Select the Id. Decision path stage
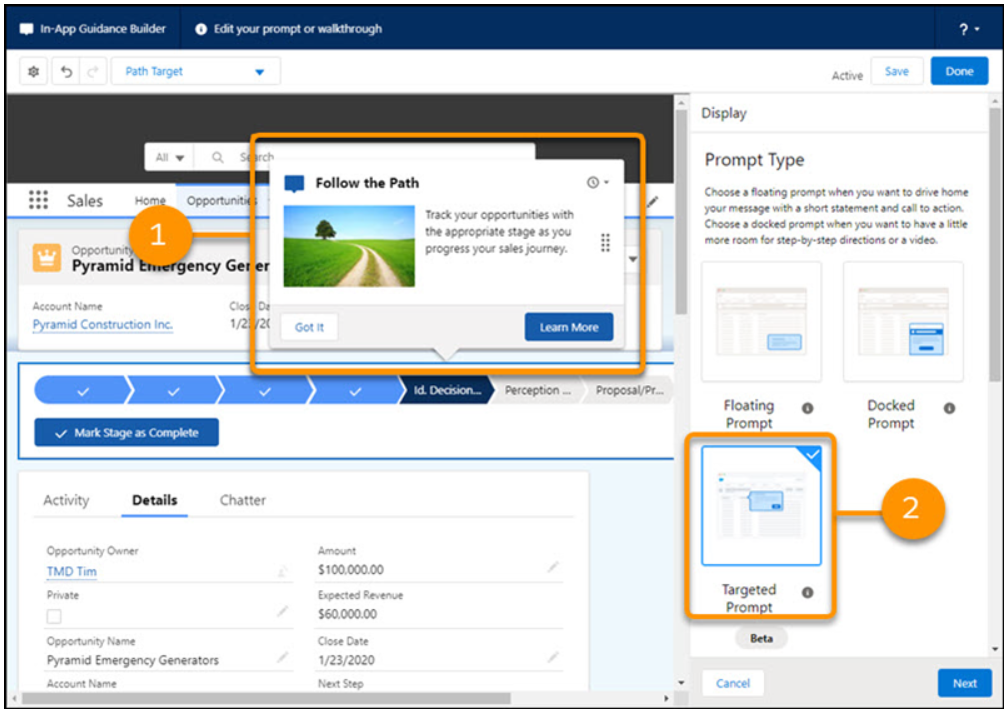Screen dimensions: 1007x713 point(446,391)
